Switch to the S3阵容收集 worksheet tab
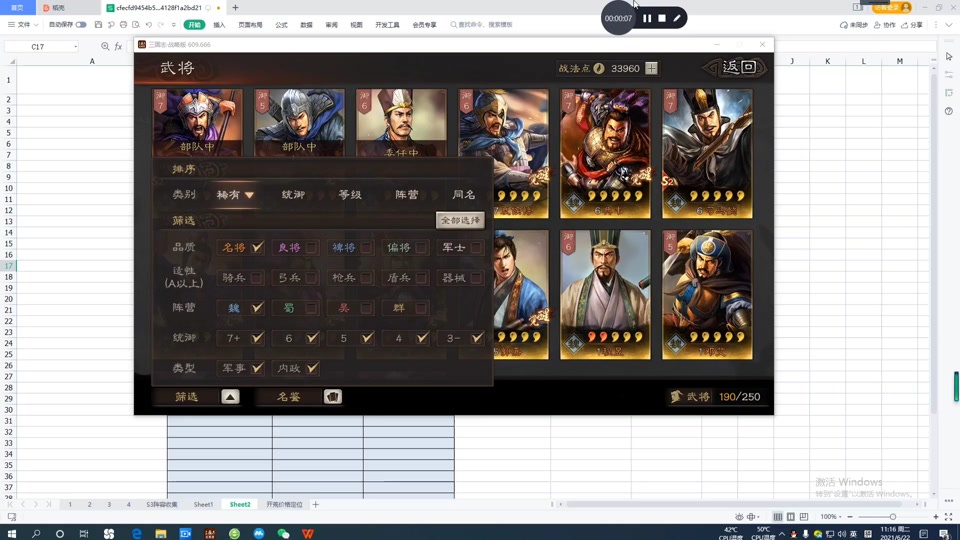Image resolution: width=960 pixels, height=540 pixels. (162, 504)
